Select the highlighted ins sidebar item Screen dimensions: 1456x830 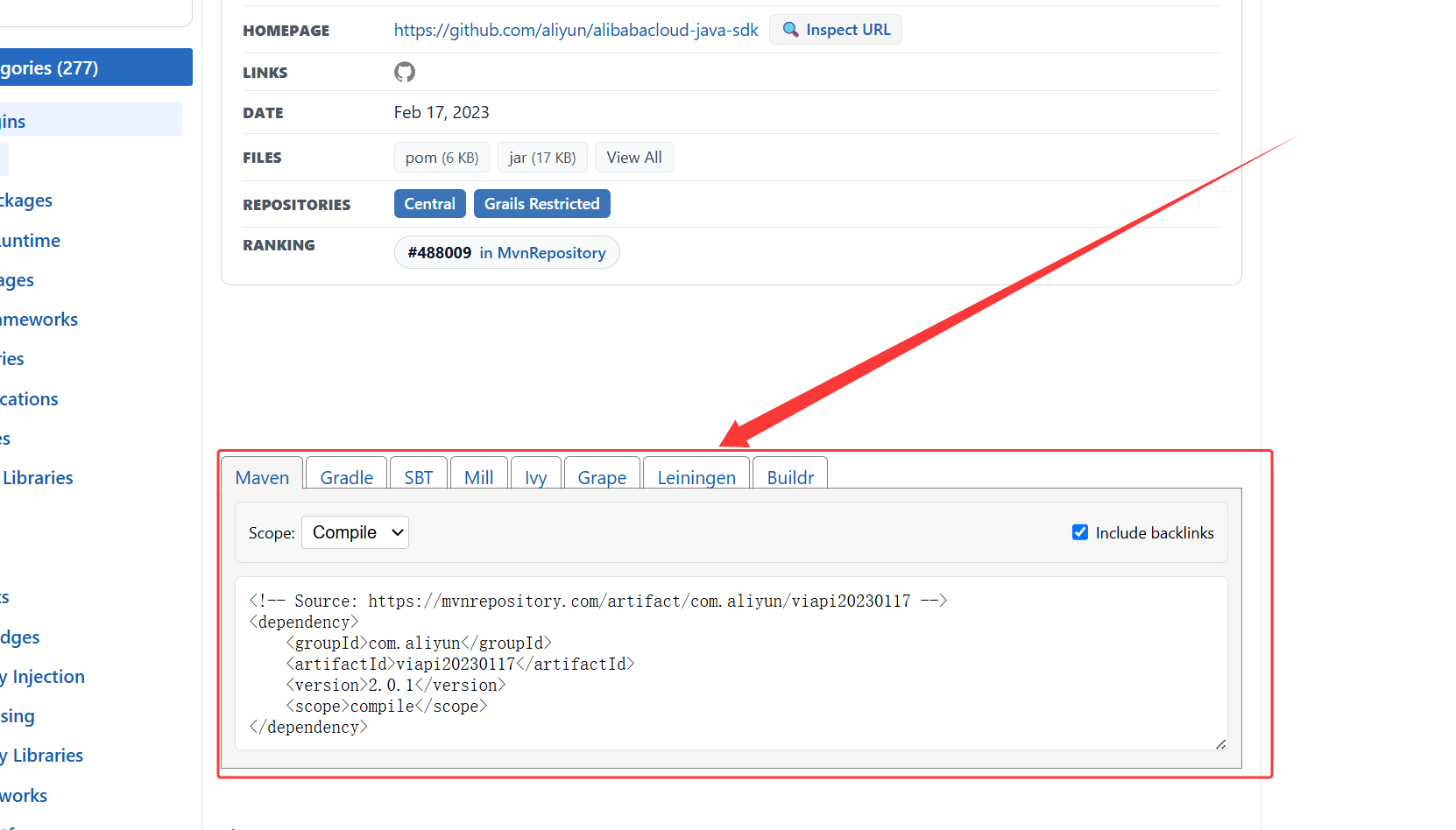click(x=91, y=120)
